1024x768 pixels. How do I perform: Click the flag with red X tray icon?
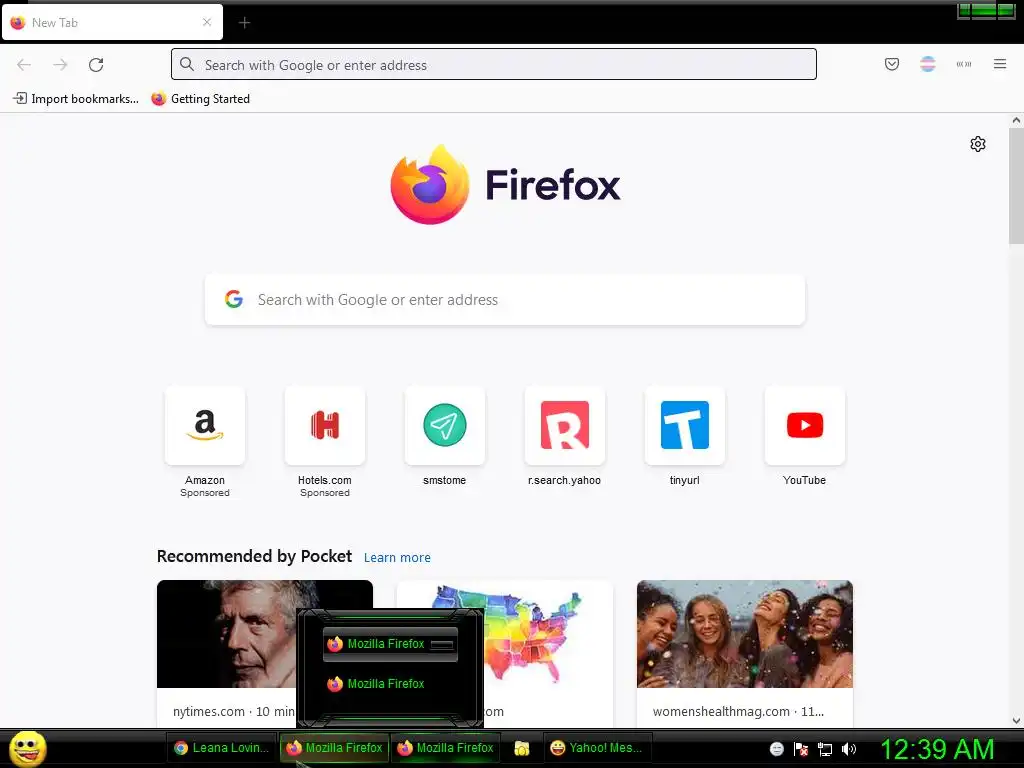point(801,749)
